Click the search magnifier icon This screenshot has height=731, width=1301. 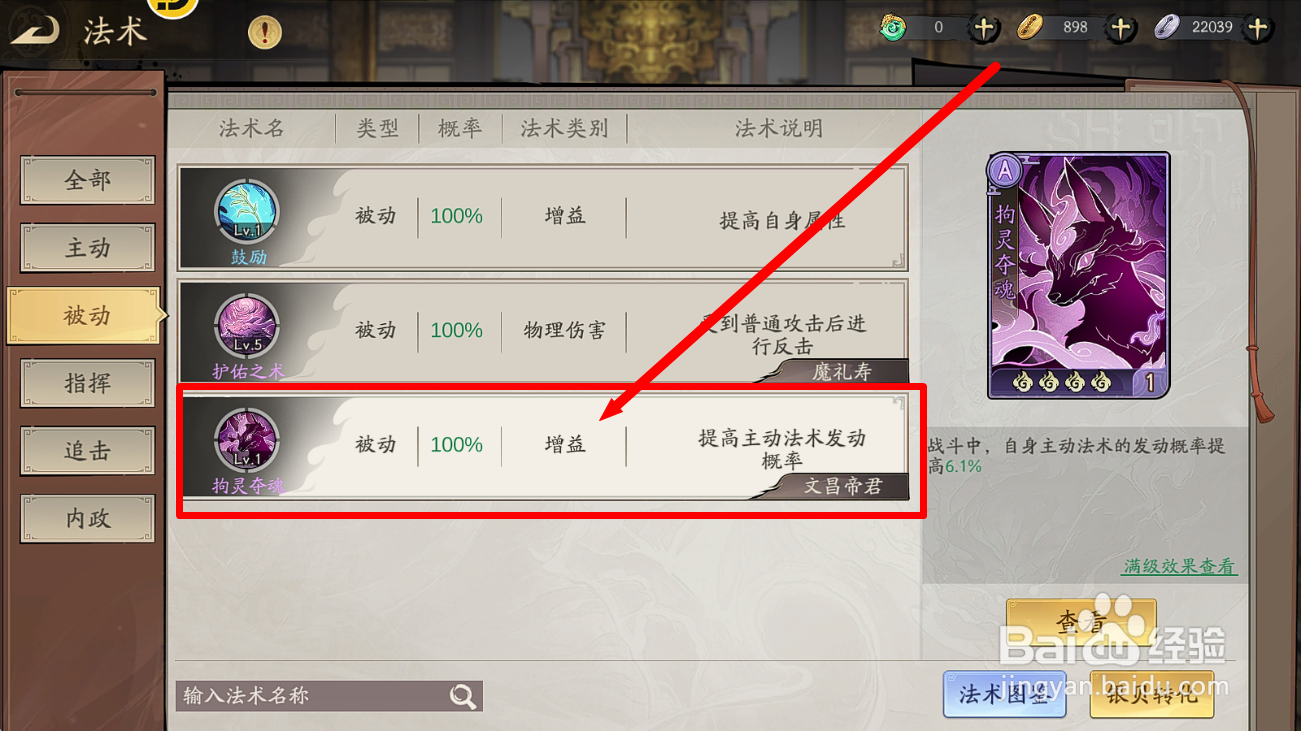[463, 697]
